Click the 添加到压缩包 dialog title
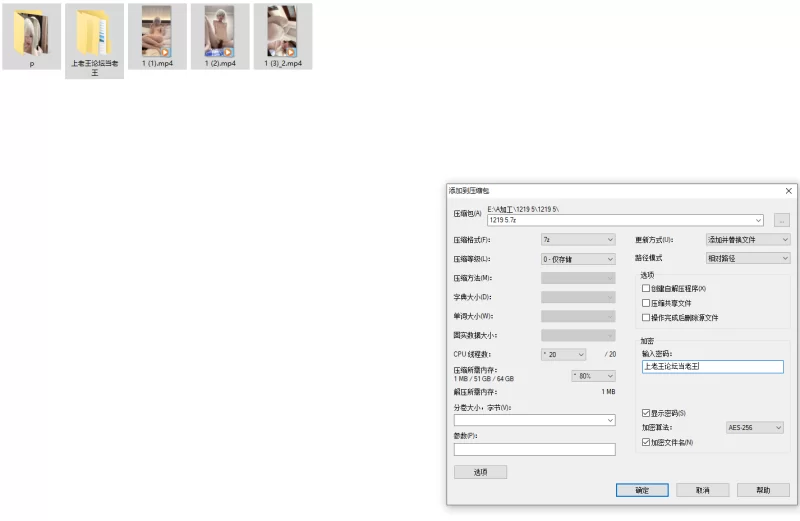This screenshot has height=521, width=800. [x=469, y=190]
